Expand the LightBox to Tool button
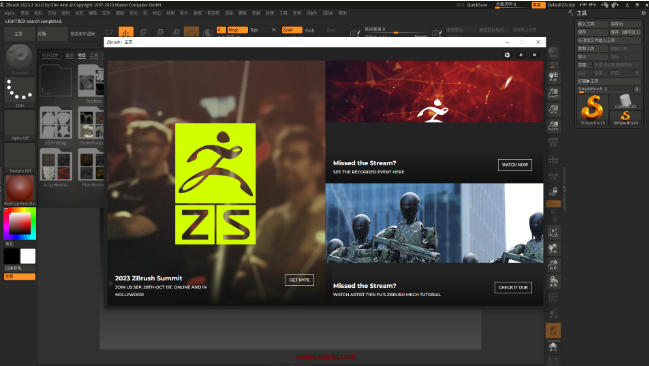Image resolution: width=649 pixels, height=366 pixels. 609,81
